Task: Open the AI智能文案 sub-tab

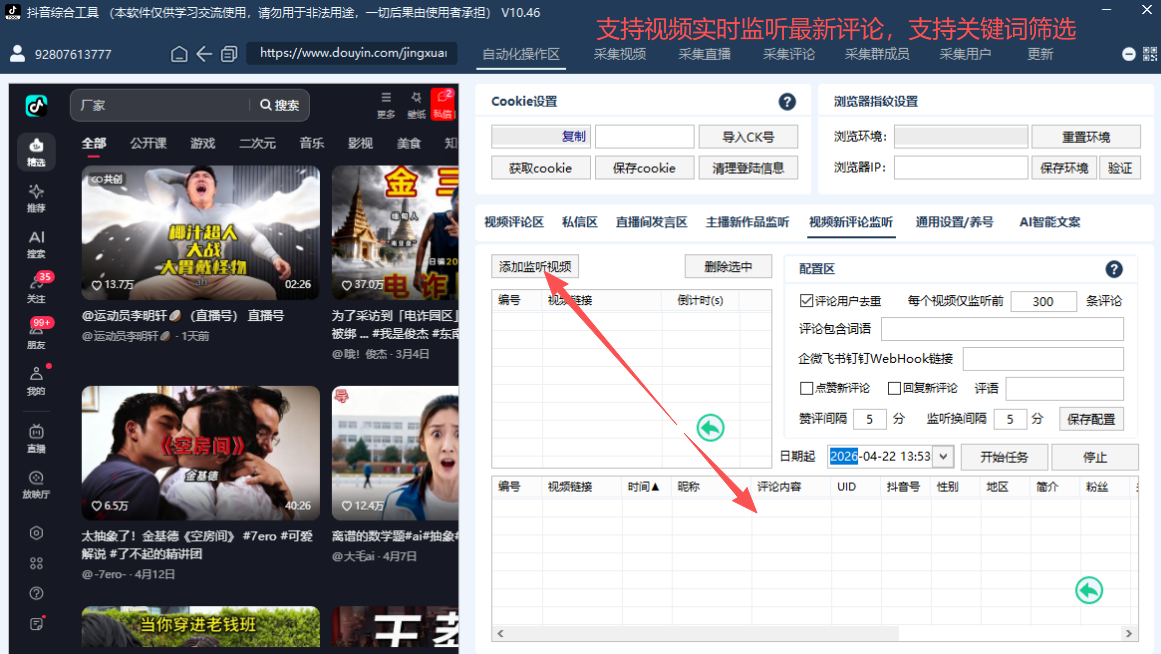Action: (1050, 222)
